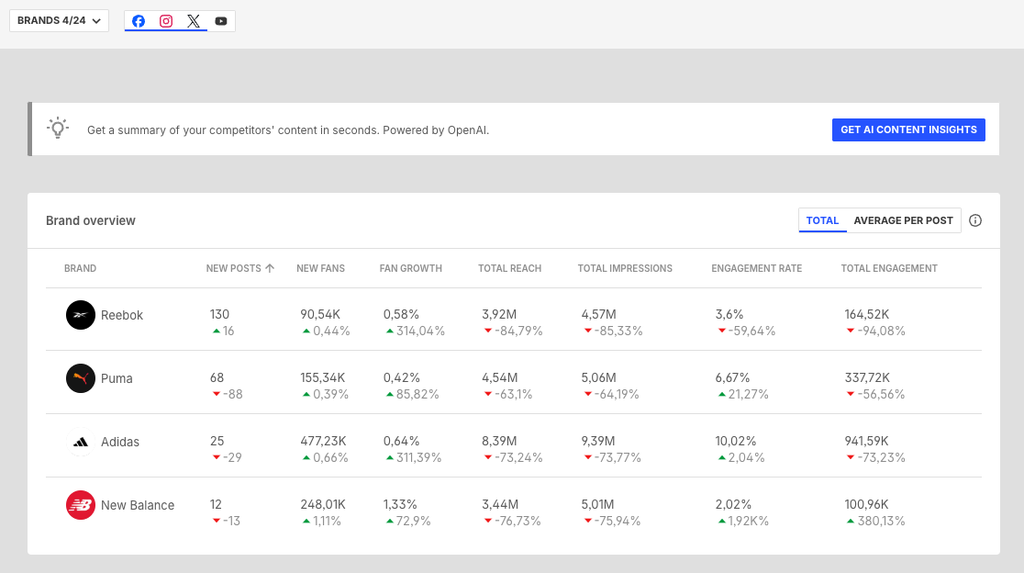The width and height of the screenshot is (1024, 573).
Task: Sort by the Total Engagement column header
Action: coord(888,268)
